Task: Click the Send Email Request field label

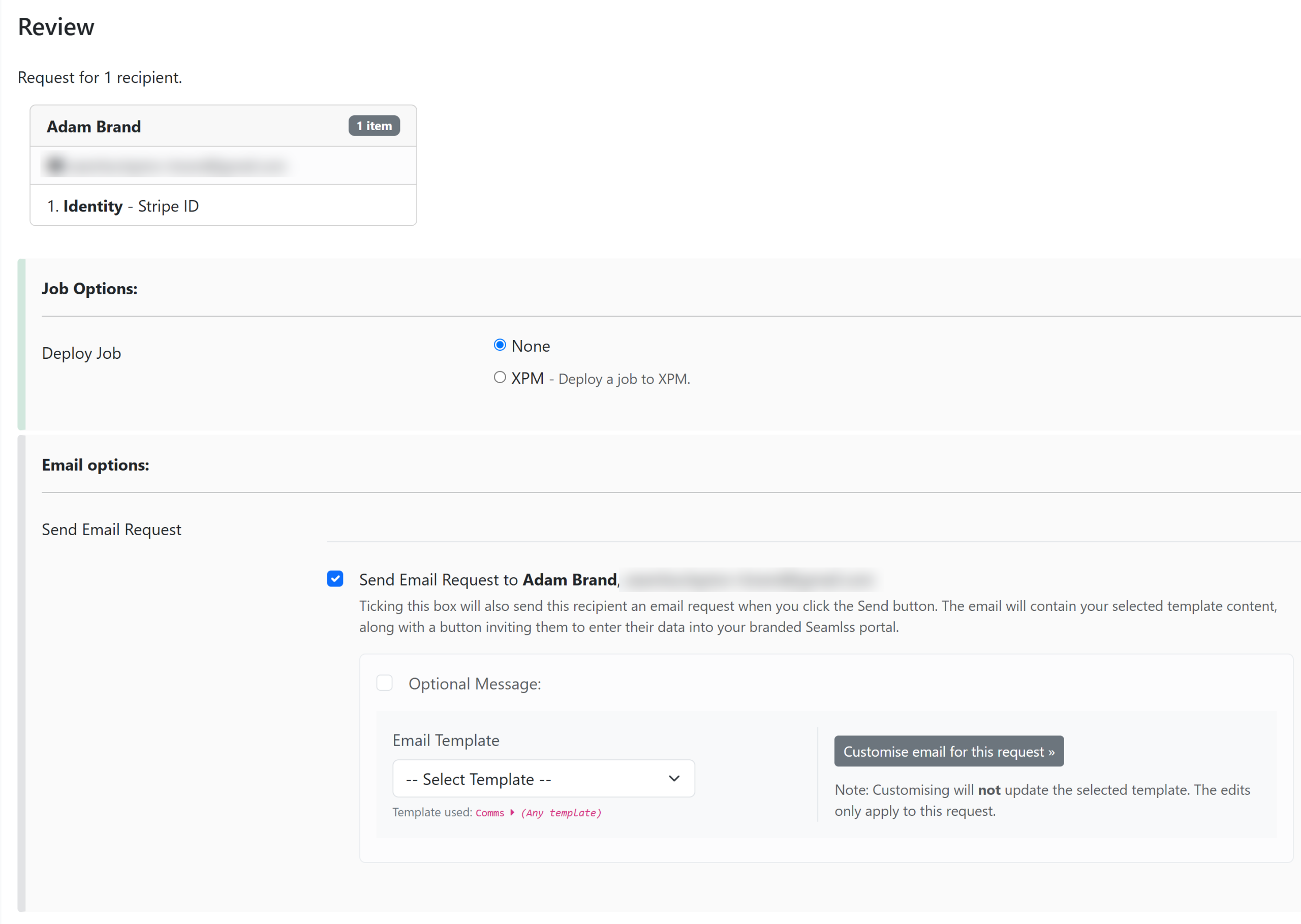Action: (111, 530)
